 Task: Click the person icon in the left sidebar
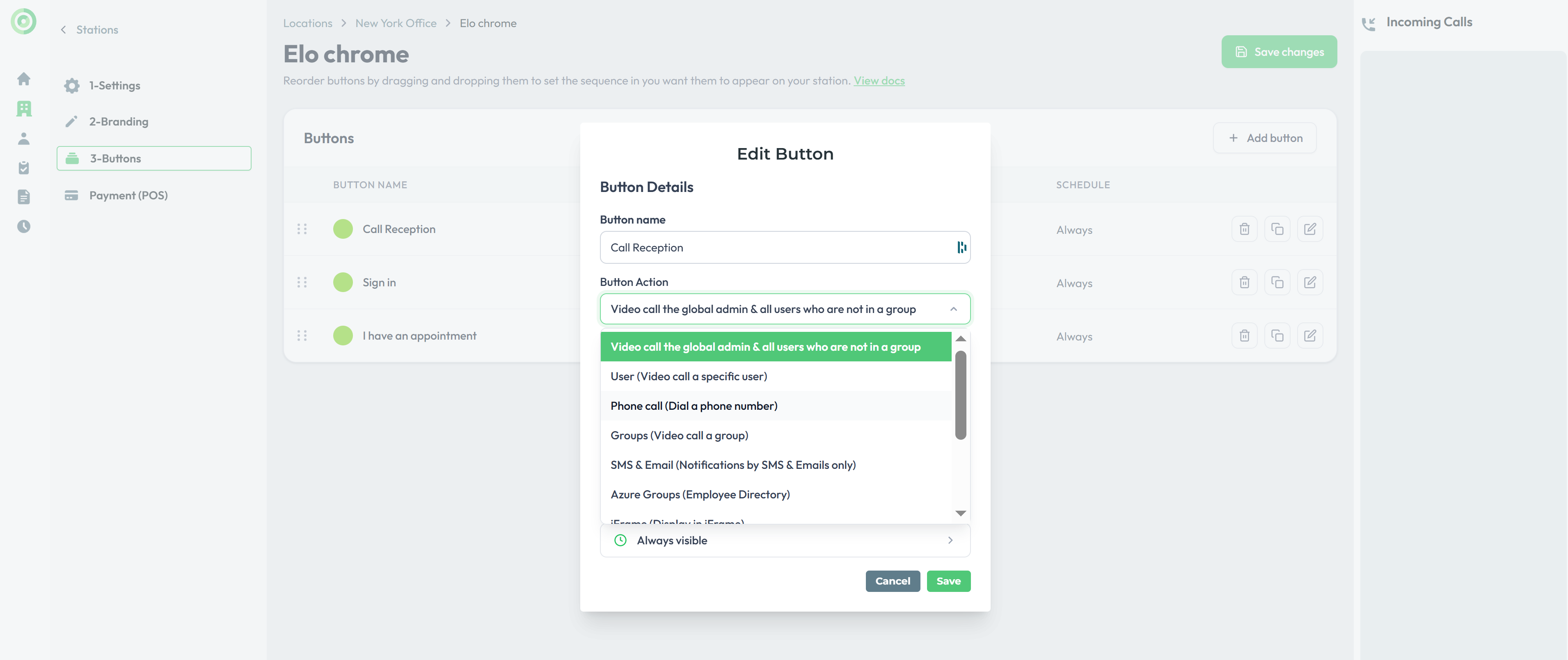coord(24,139)
